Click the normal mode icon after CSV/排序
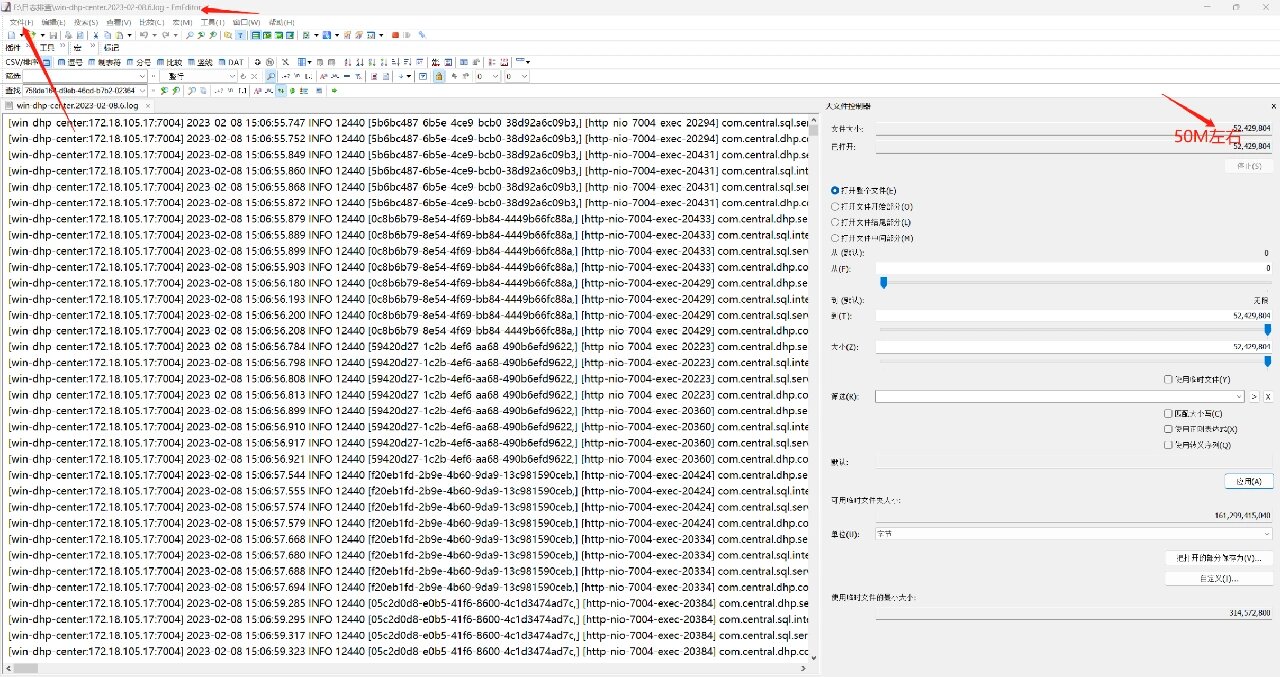The image size is (1280, 677). point(47,63)
